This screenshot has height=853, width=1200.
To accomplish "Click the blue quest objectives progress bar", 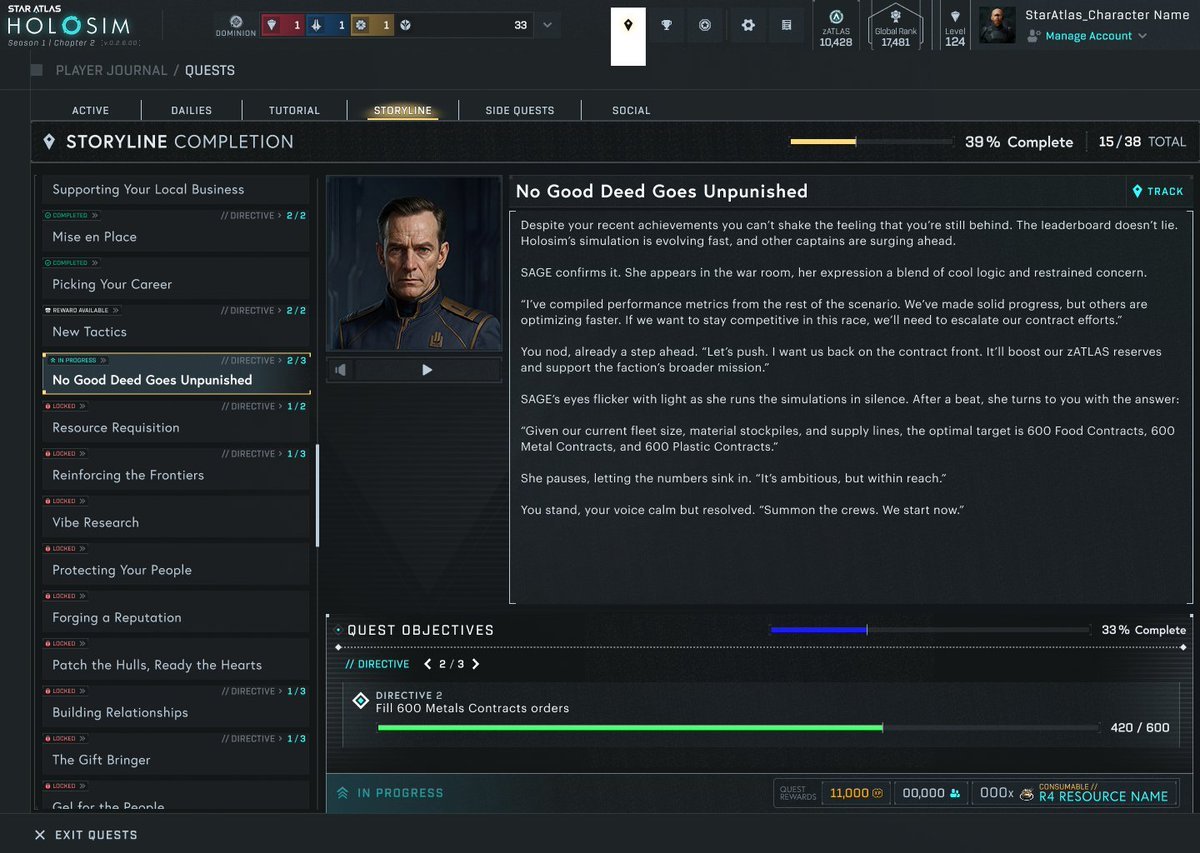I will [929, 630].
